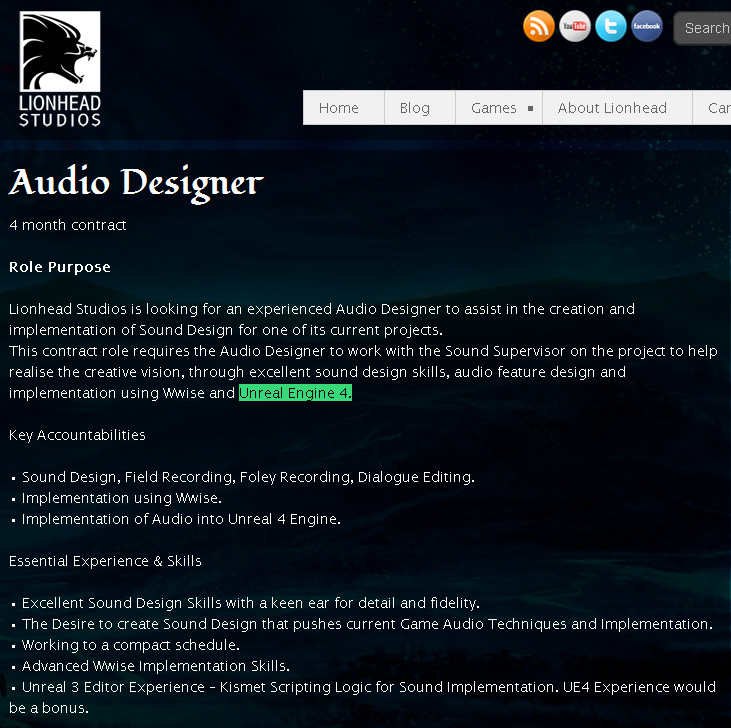The image size is (731, 728).
Task: Focus the Search input field
Action: pos(705,29)
